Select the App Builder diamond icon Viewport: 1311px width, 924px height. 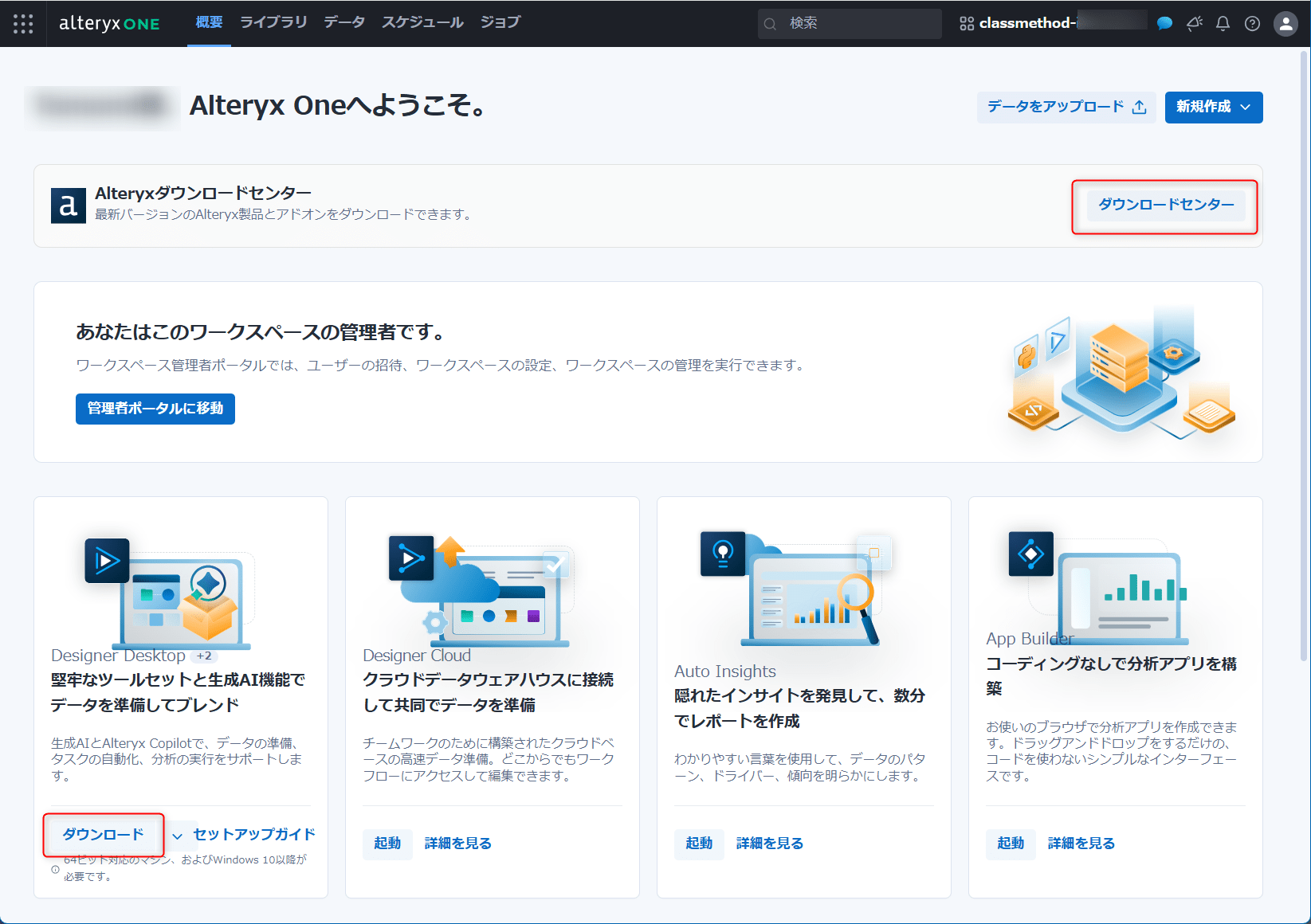[1030, 554]
